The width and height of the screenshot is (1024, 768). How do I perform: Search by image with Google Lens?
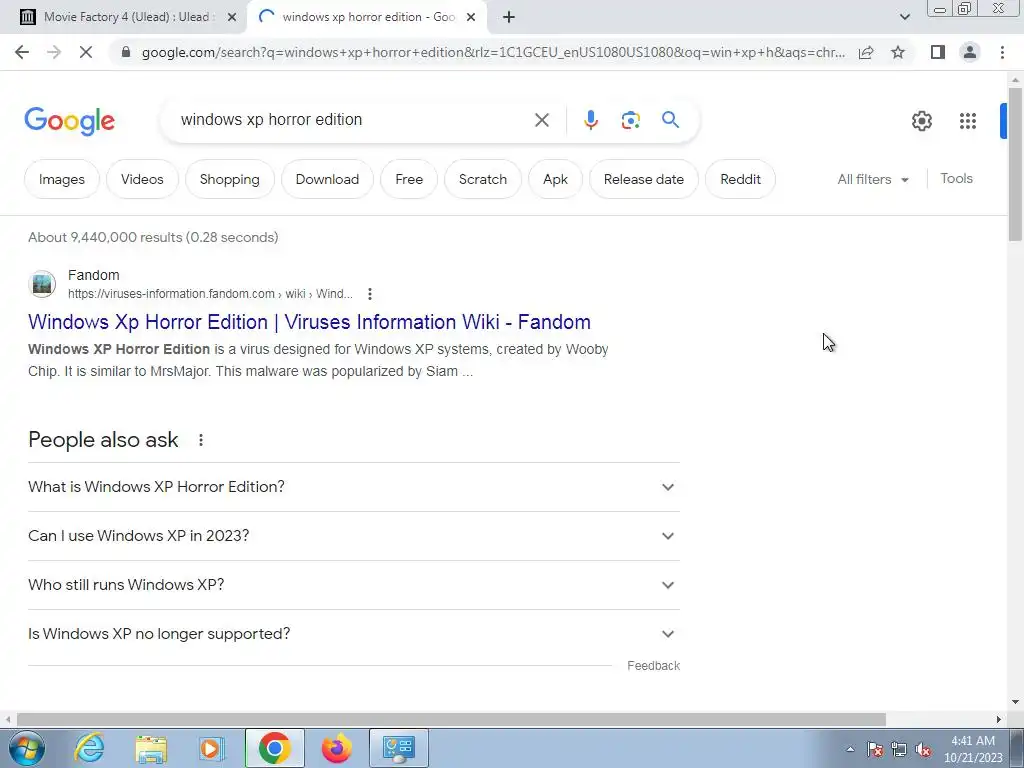pyautogui.click(x=630, y=120)
